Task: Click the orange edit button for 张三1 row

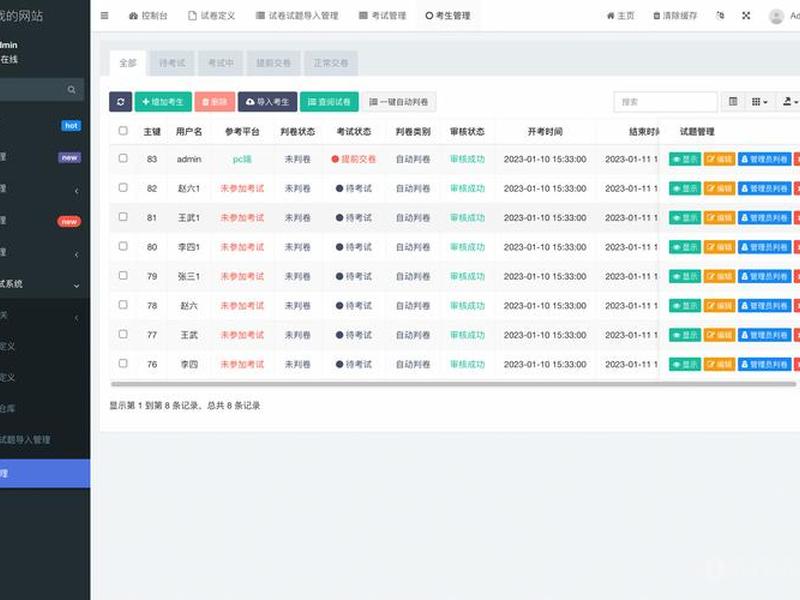Action: tap(719, 277)
